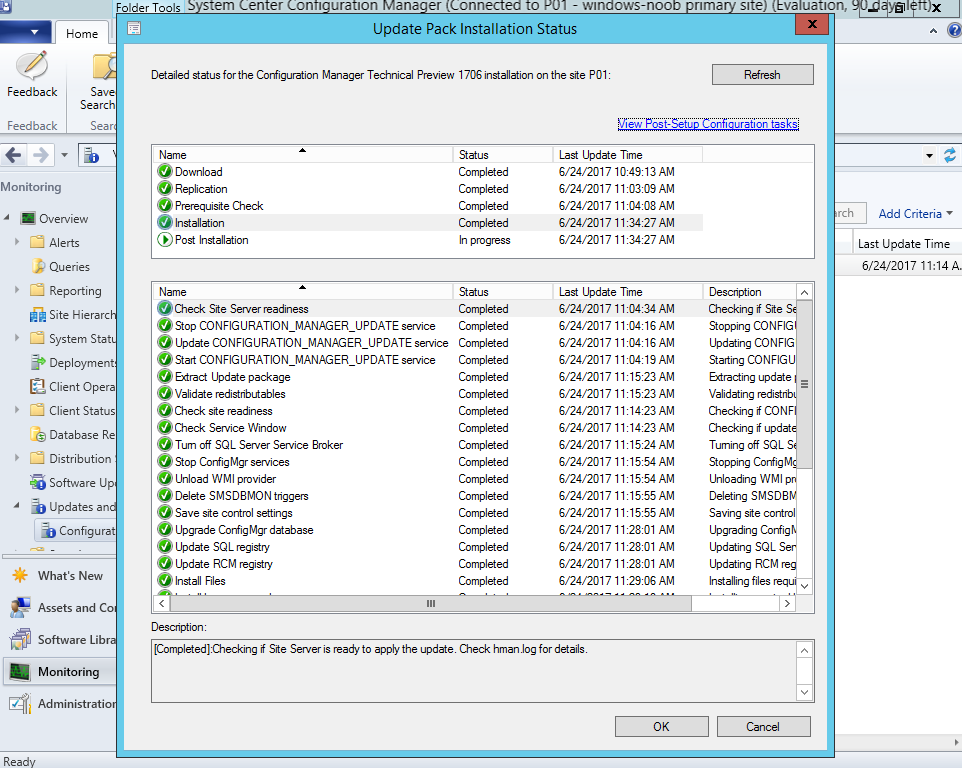
Task: Click the Deployments arrow icon
Action: (38, 363)
